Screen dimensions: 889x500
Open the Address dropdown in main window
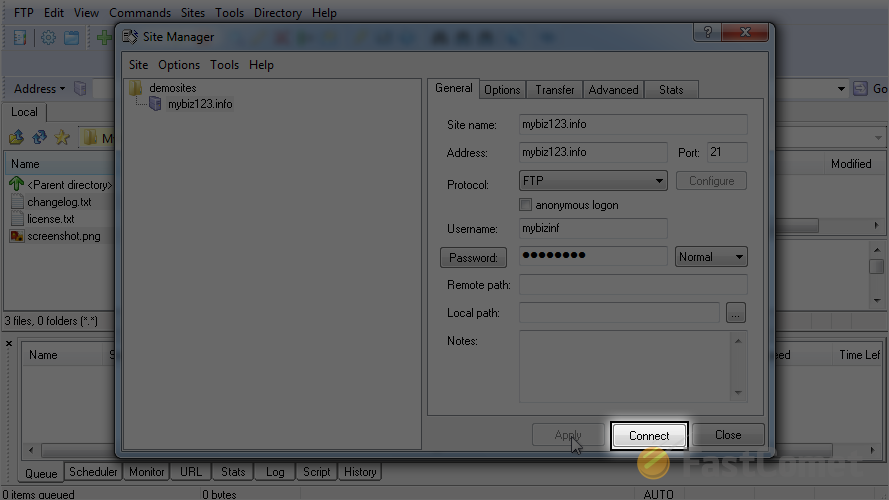point(40,89)
